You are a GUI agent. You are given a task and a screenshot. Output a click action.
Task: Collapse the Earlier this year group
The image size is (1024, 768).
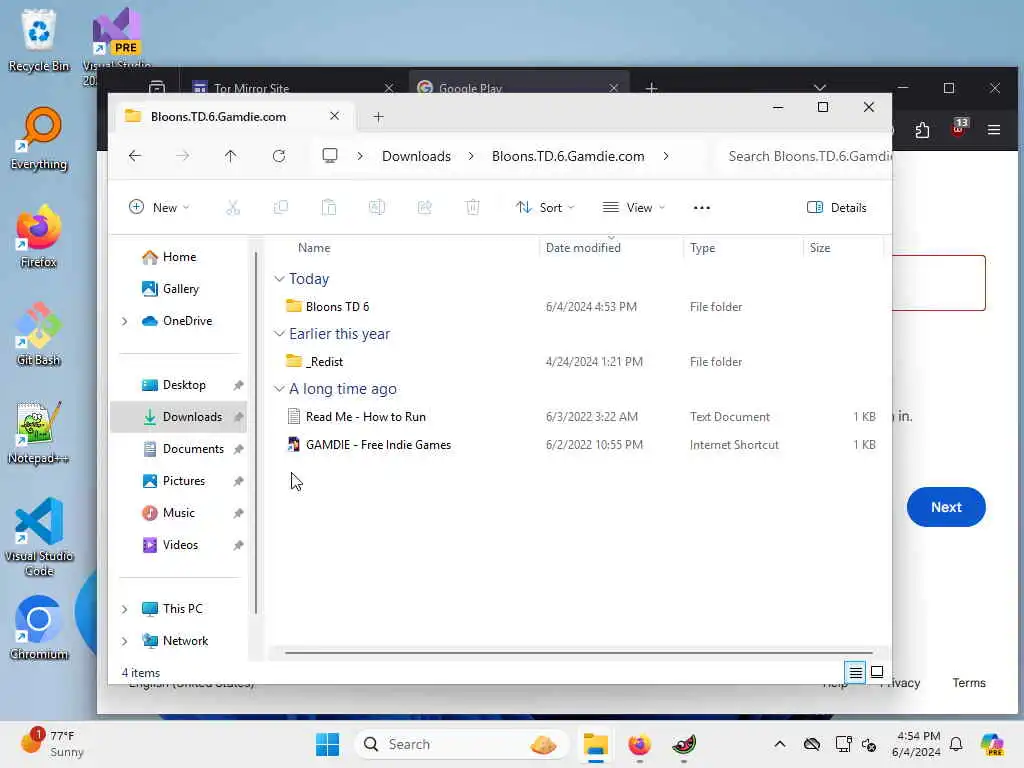click(279, 334)
